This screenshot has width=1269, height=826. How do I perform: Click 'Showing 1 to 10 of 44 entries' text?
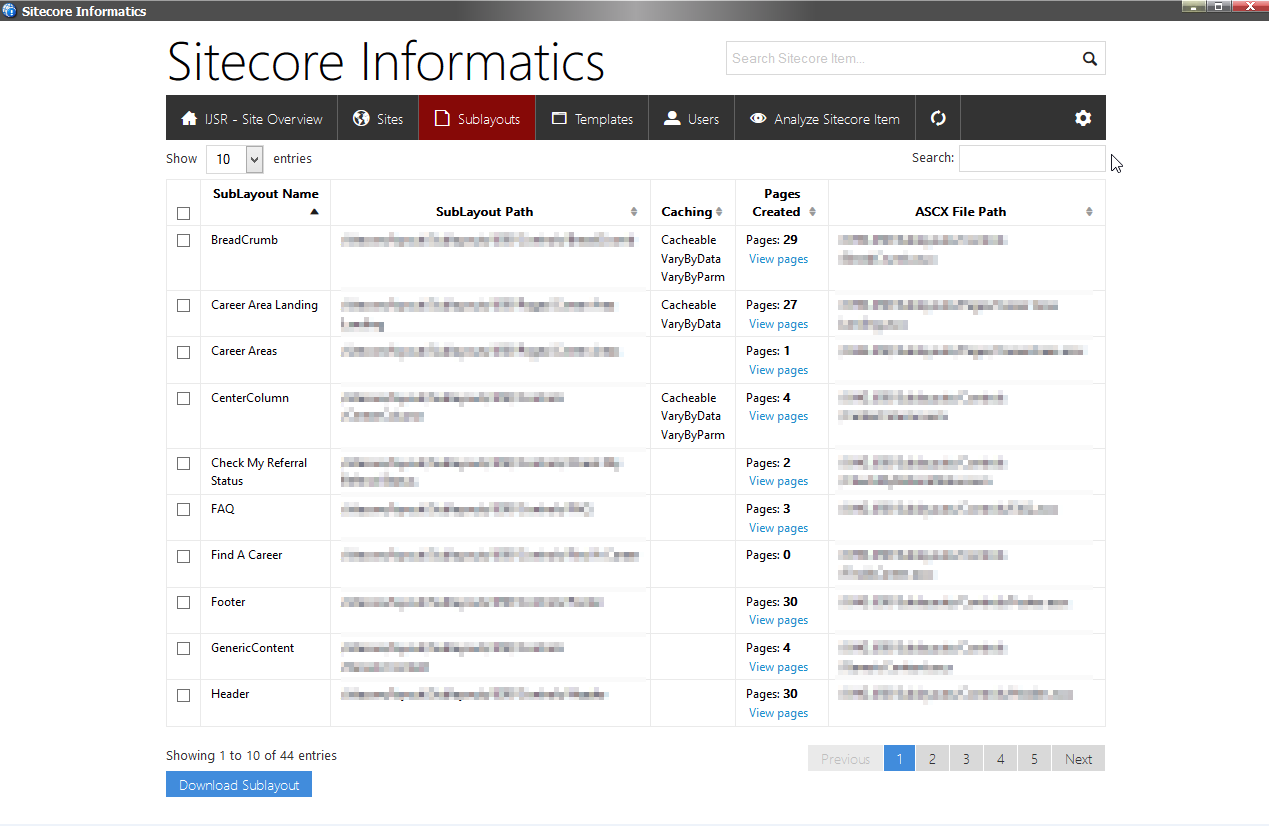(251, 756)
